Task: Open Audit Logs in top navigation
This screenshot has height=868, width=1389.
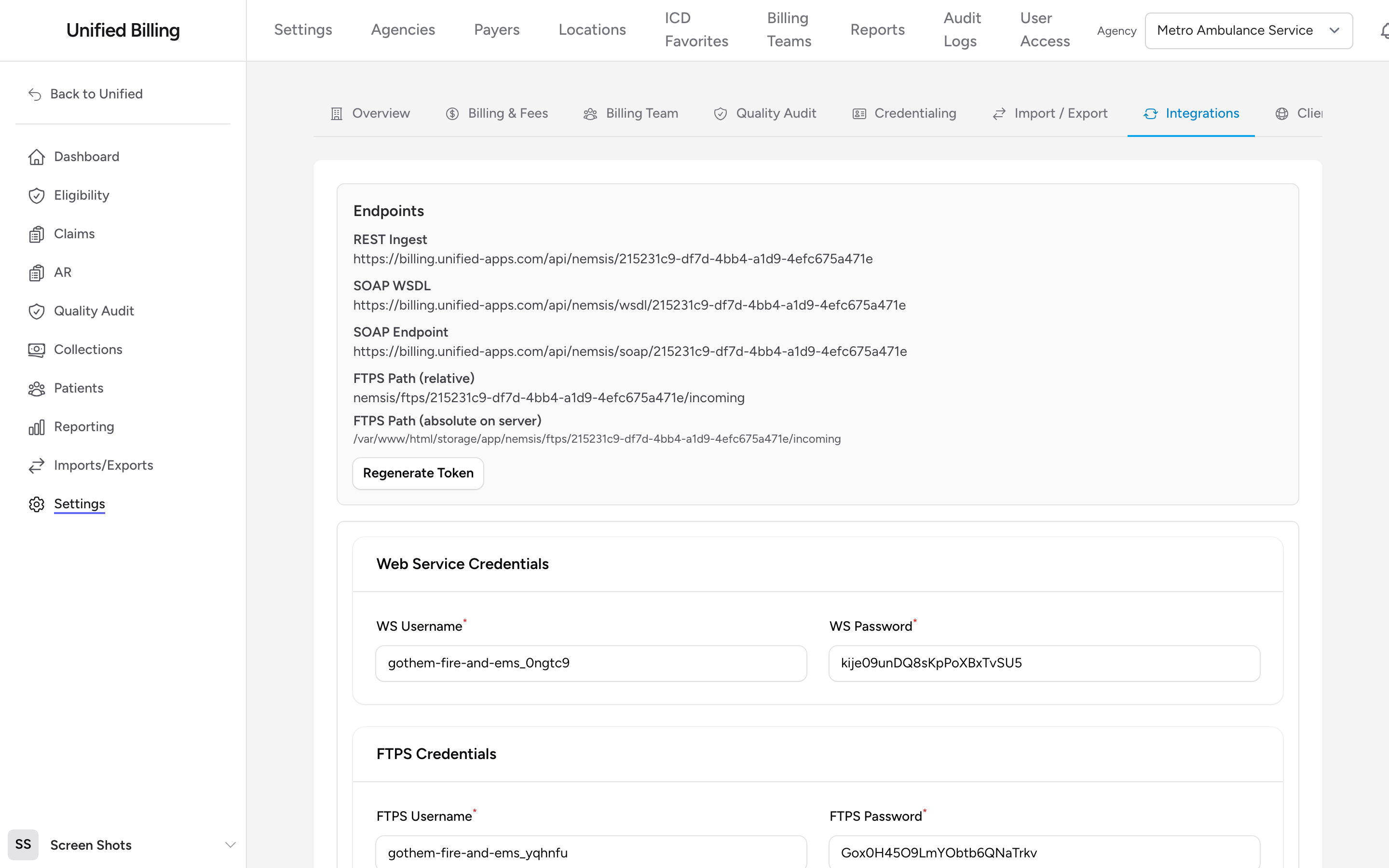Action: [962, 30]
